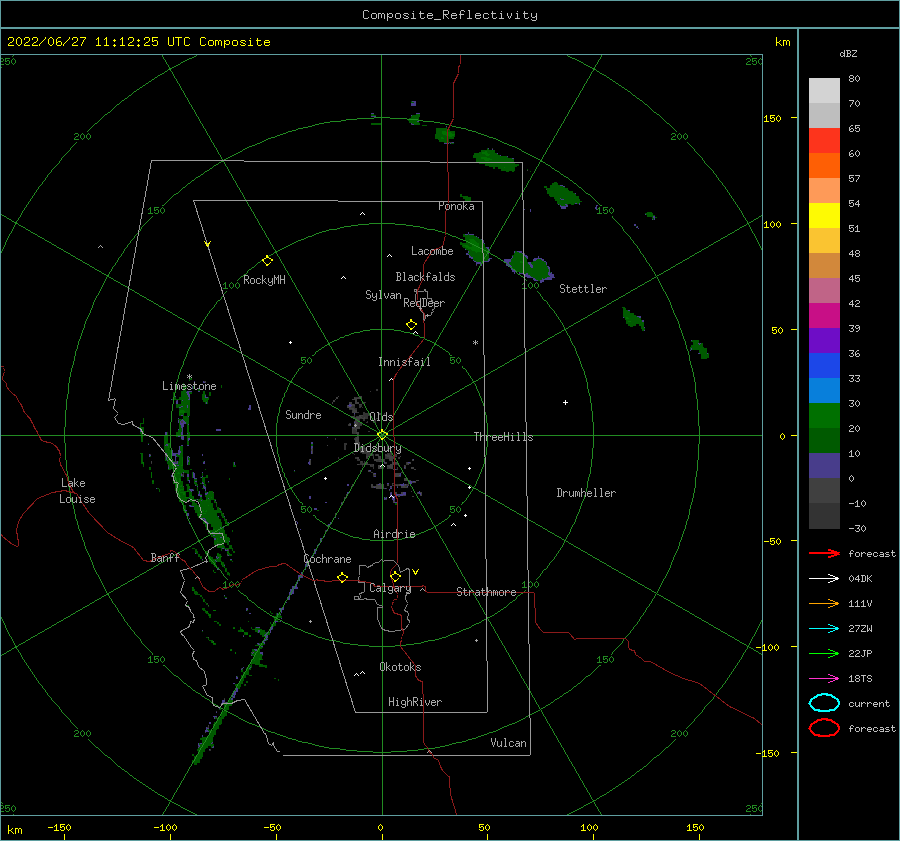Click the asterisk marker above Limestone

pyautogui.click(x=189, y=377)
